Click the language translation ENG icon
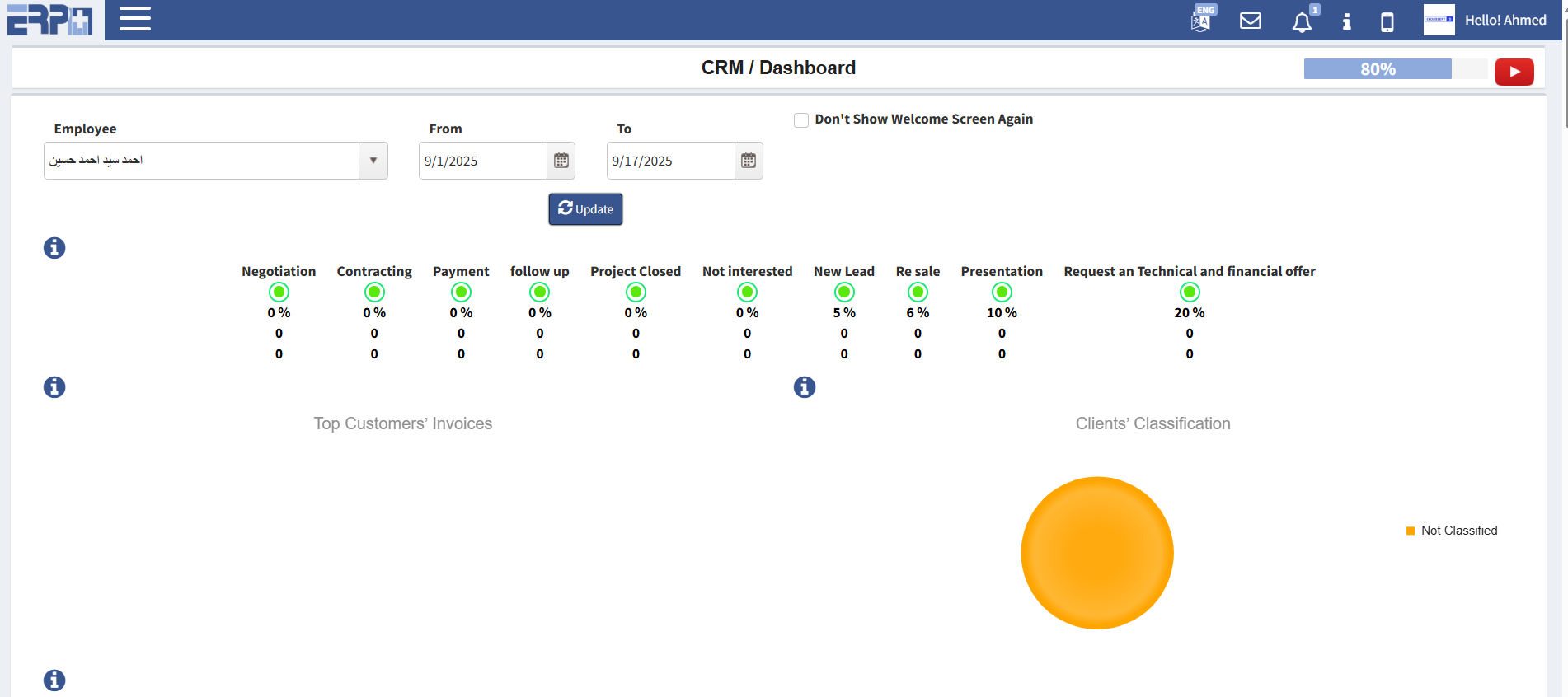Screen dimensions: 1568x697 (1202, 20)
